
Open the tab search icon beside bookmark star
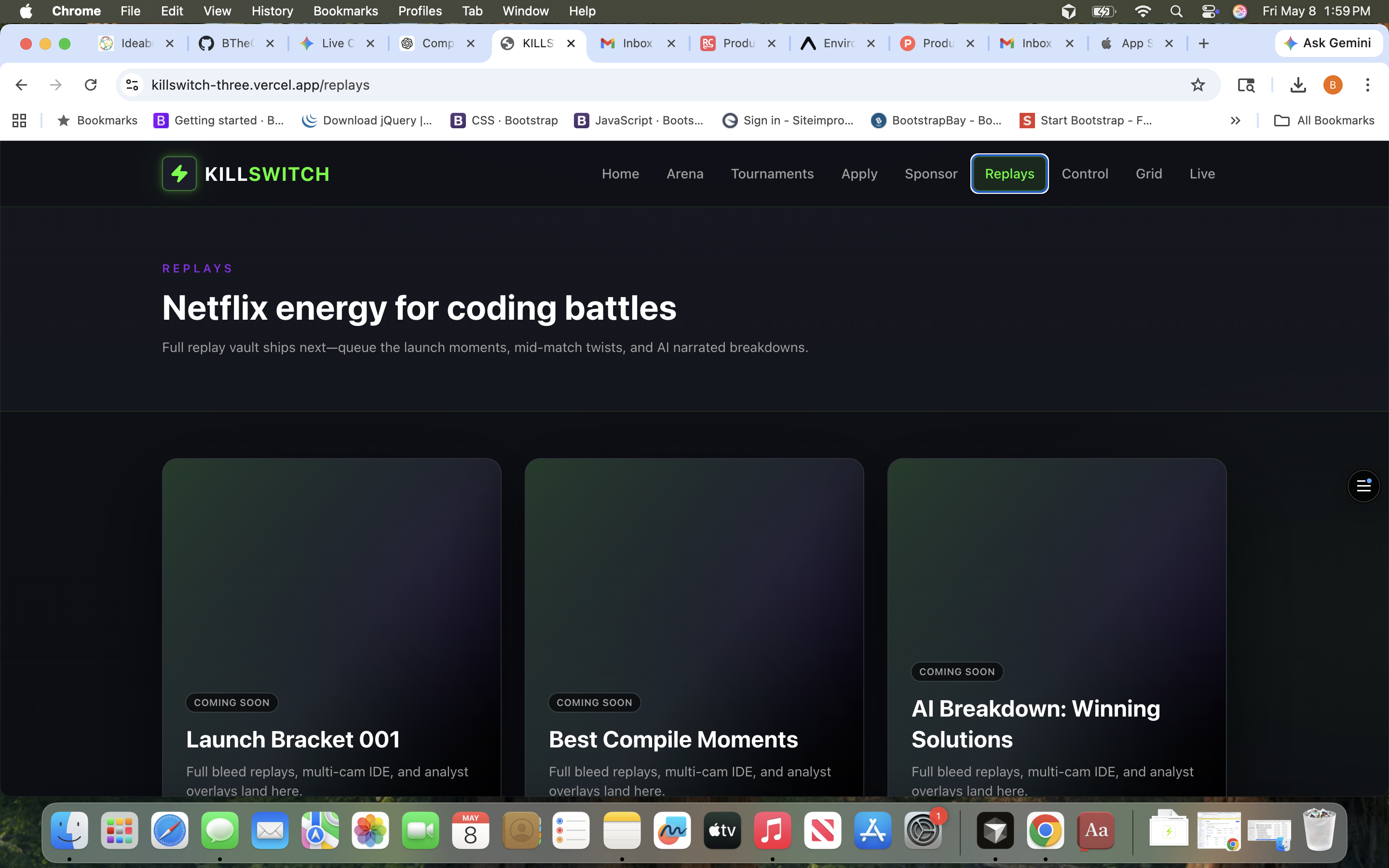1245,85
